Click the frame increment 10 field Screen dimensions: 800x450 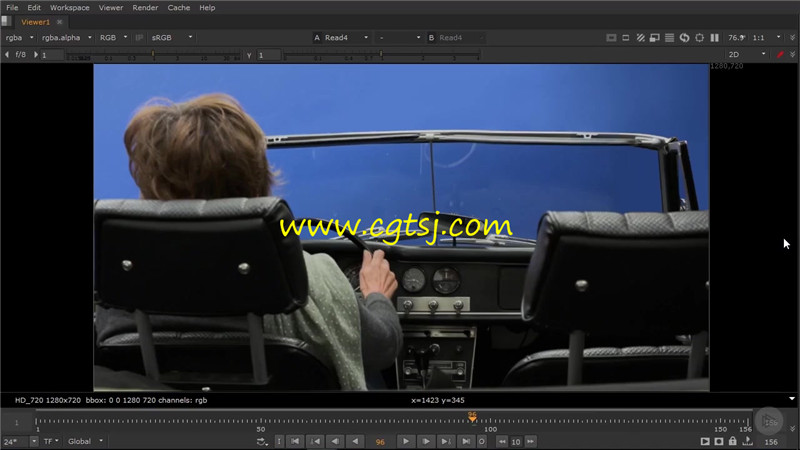click(516, 442)
